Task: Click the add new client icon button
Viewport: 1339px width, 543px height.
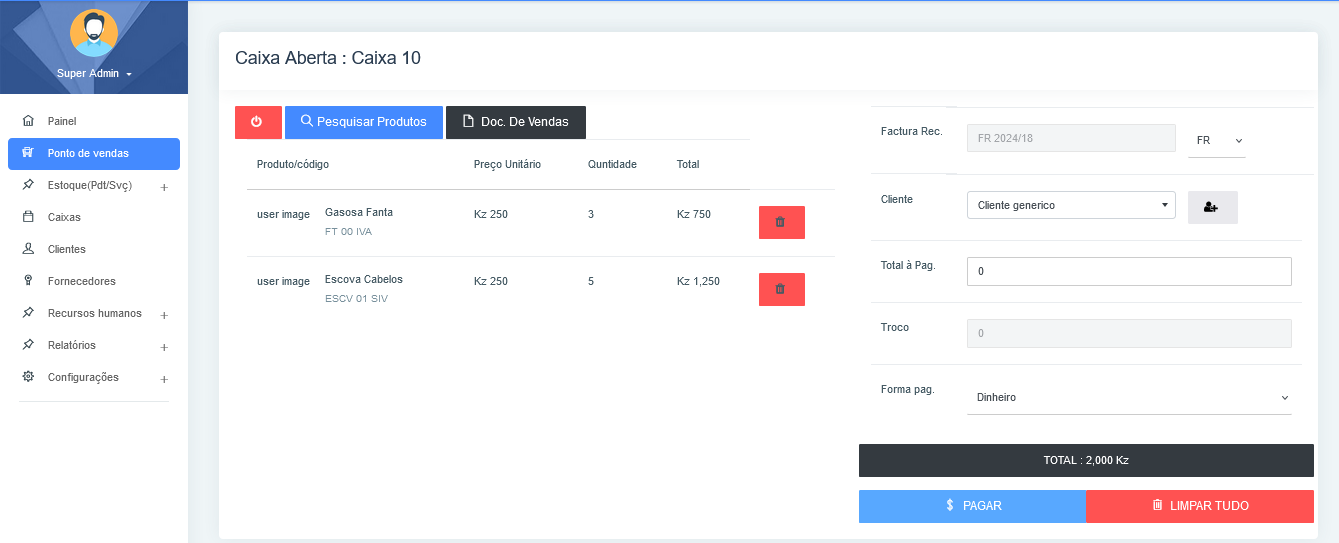Action: [x=1212, y=207]
